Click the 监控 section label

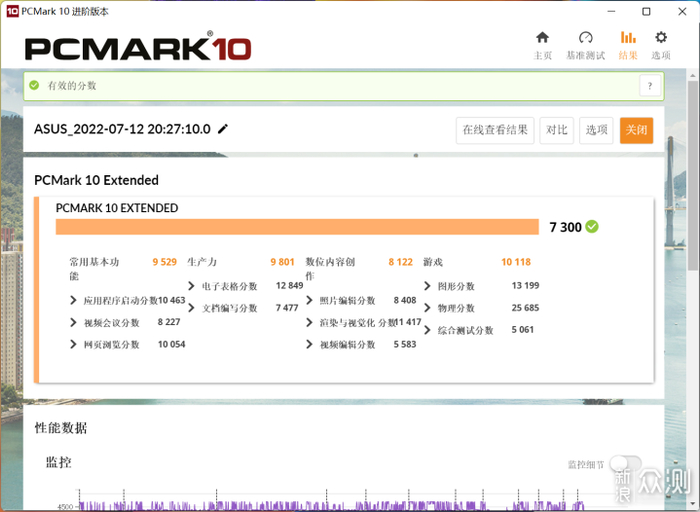[58, 462]
